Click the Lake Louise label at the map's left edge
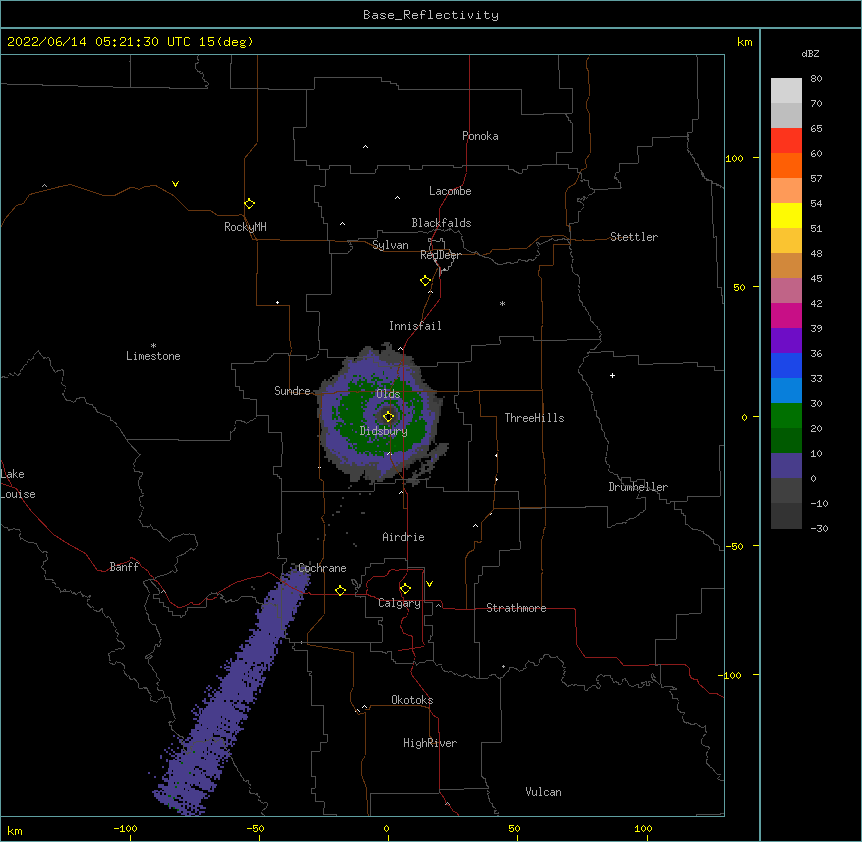The height and width of the screenshot is (842, 862). coord(18,484)
